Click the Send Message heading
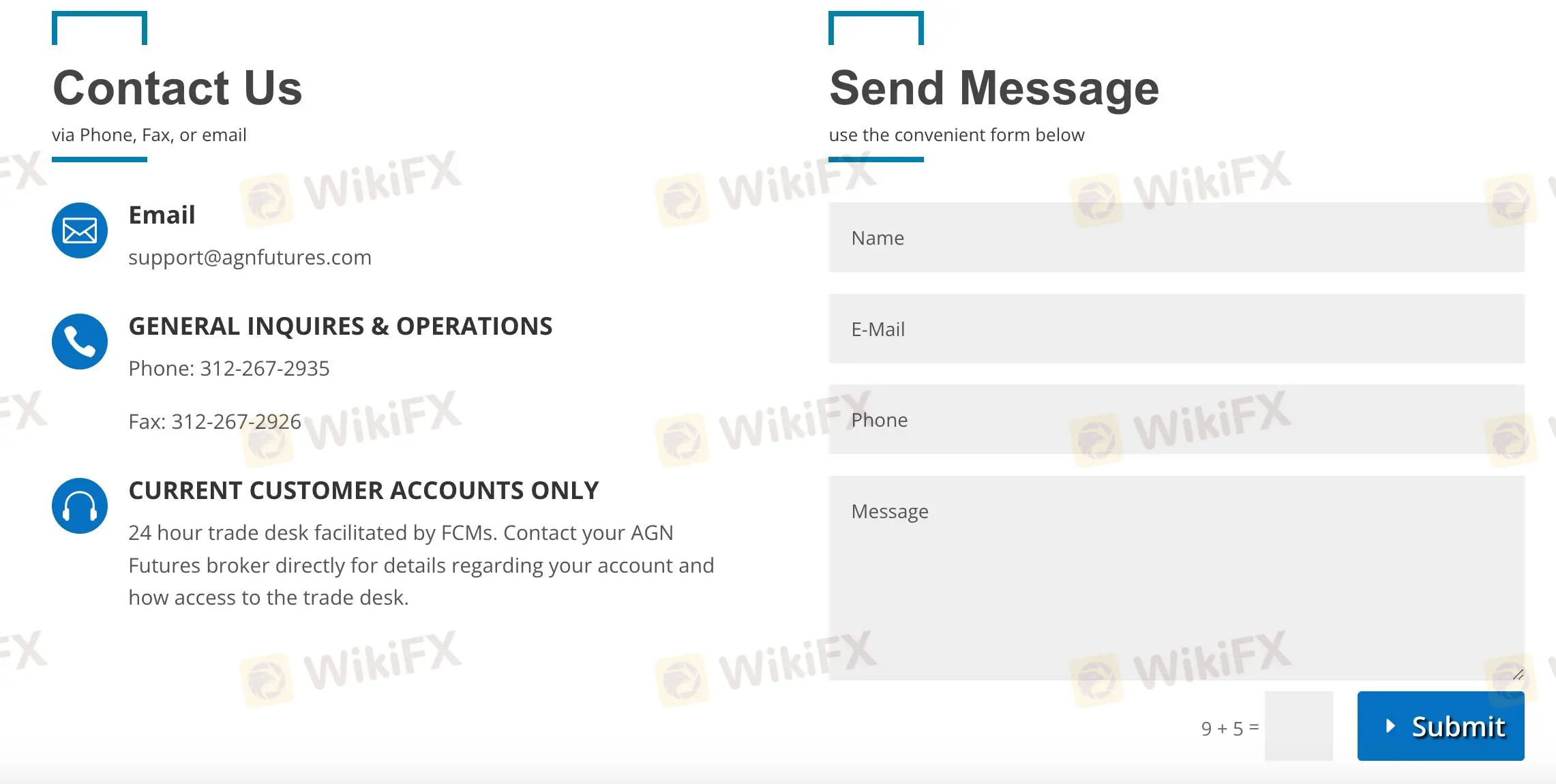Screen dimensions: 1556x784 (x=994, y=88)
